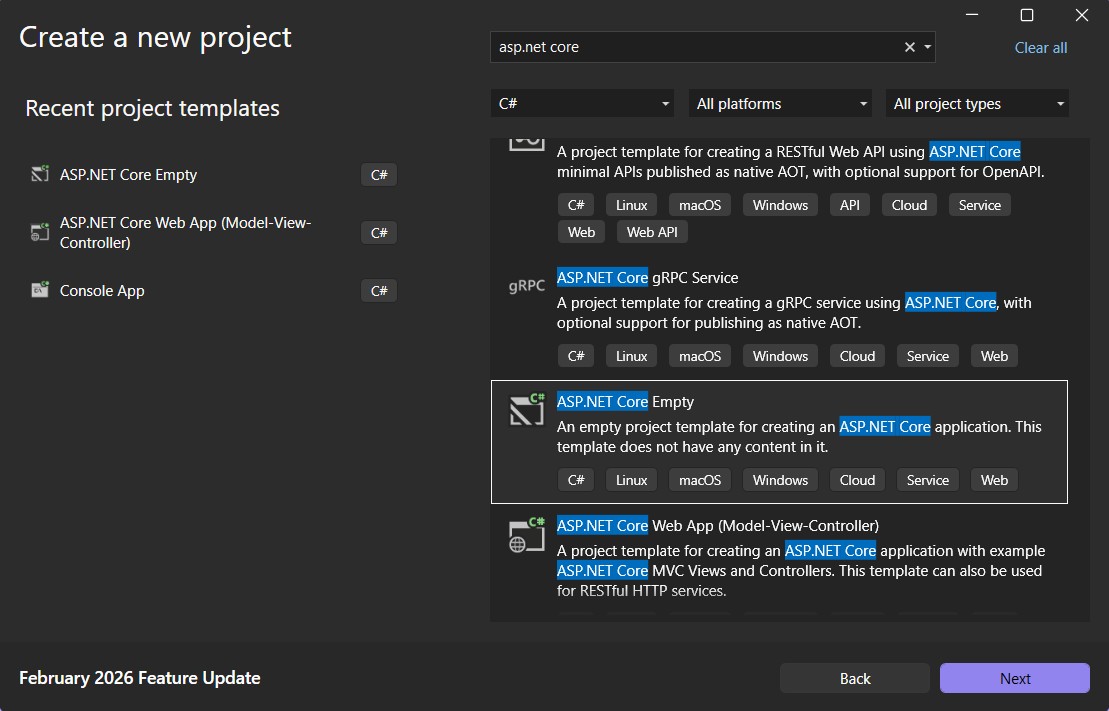The image size is (1109, 711).
Task: Click the ASP.NET Core Empty icon in recent templates
Action: pyautogui.click(x=40, y=174)
